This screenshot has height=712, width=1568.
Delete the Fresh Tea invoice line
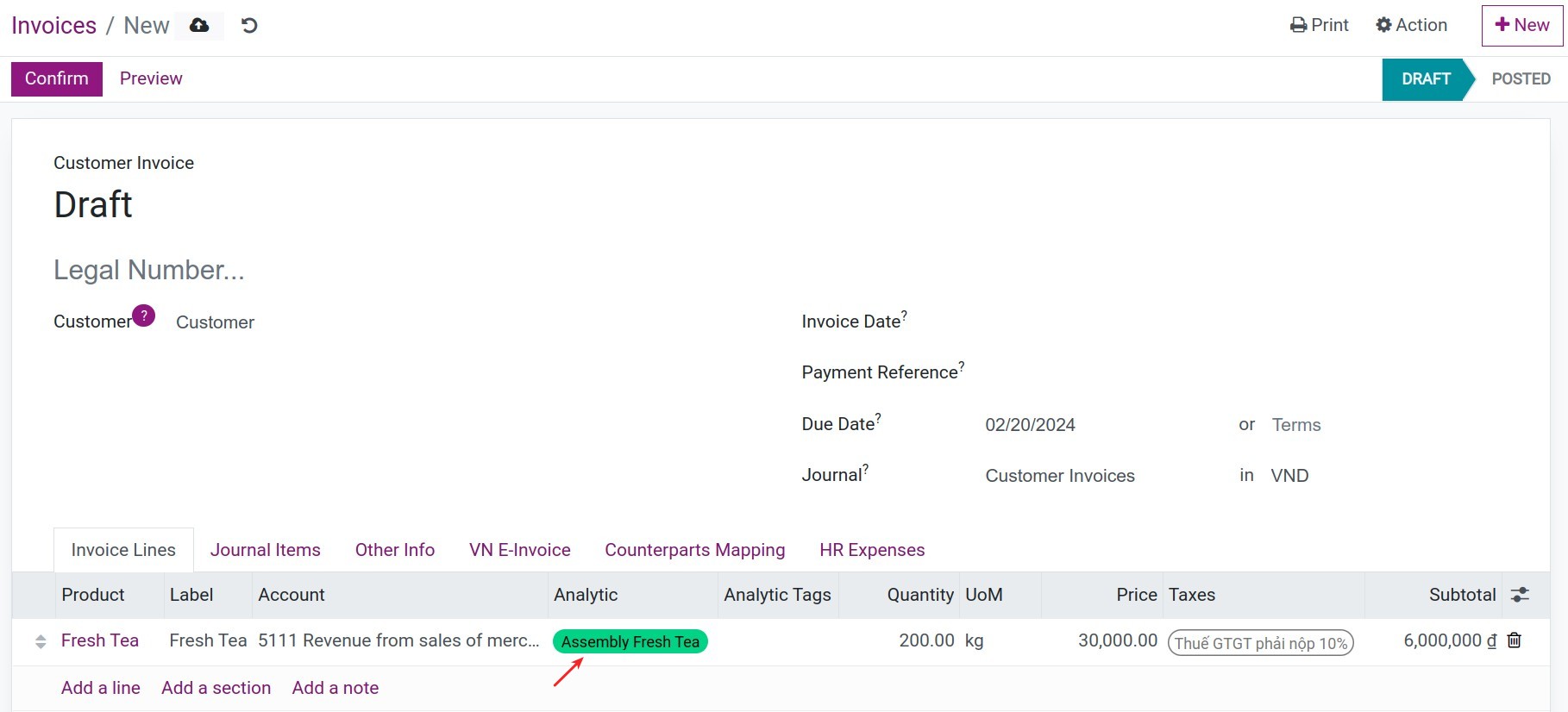[1515, 640]
